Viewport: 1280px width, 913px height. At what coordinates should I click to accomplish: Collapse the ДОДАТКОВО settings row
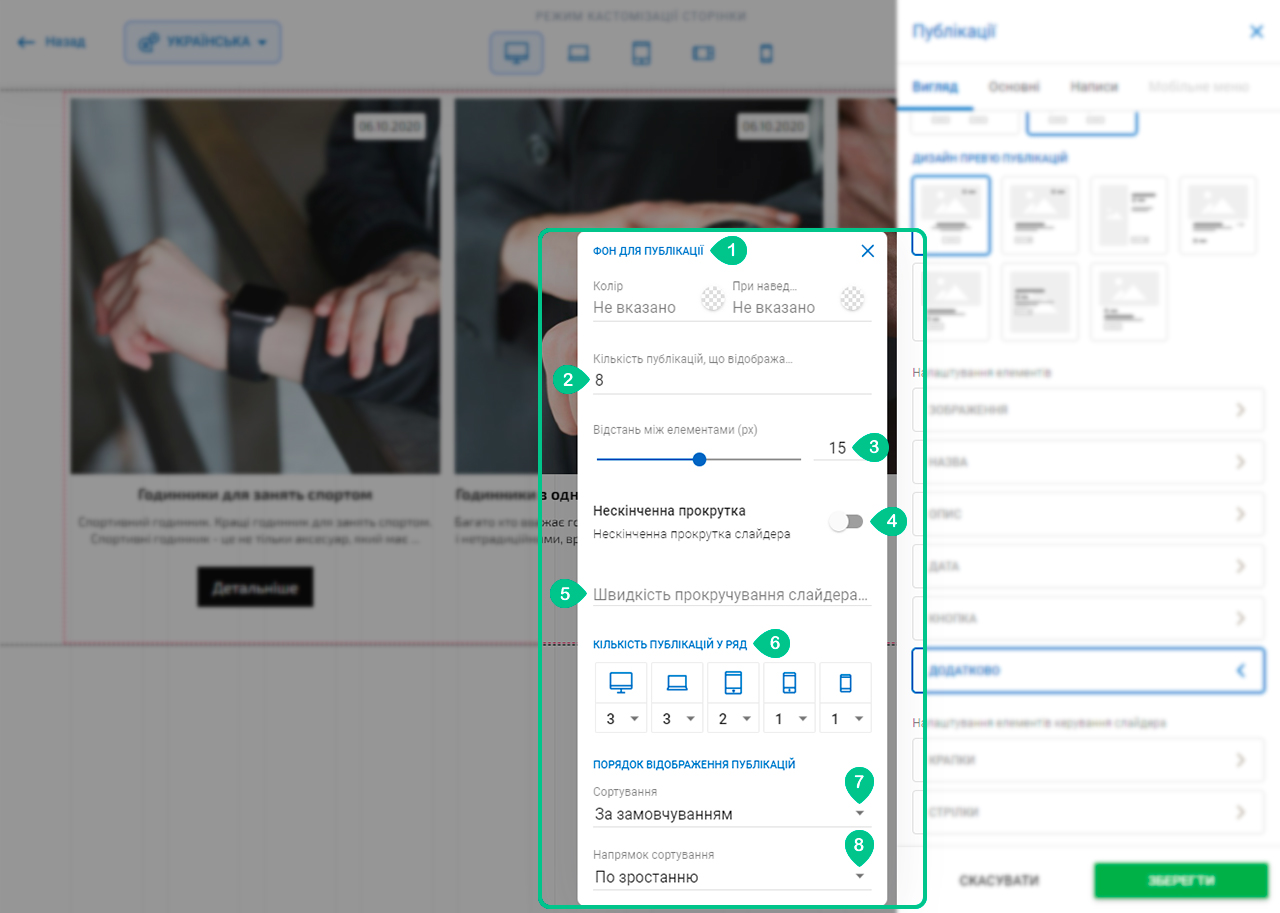tap(1088, 670)
